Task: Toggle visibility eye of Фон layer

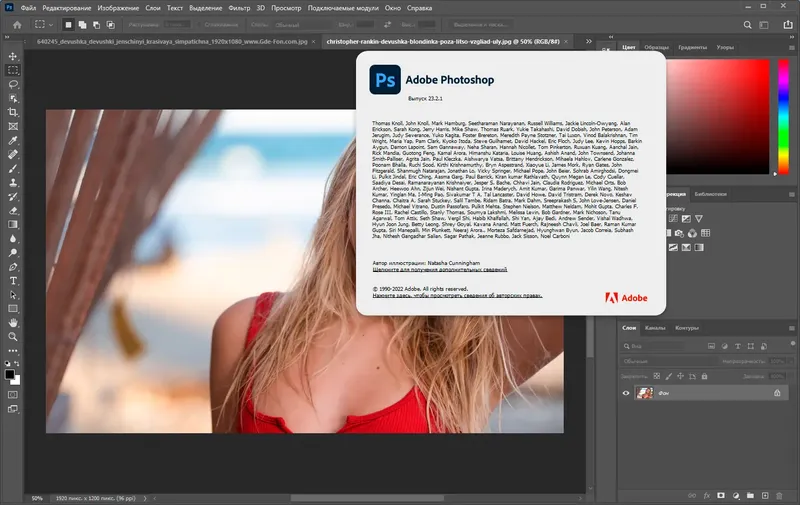Action: [626, 393]
